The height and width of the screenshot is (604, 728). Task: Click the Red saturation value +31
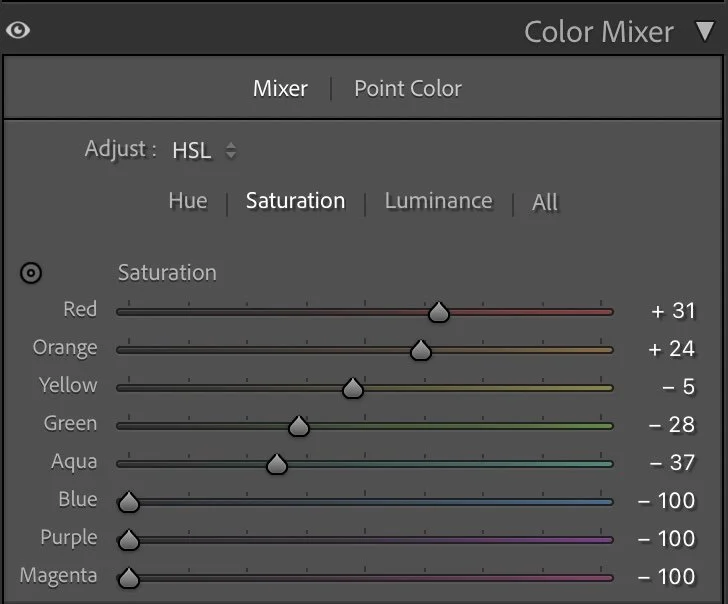(673, 311)
